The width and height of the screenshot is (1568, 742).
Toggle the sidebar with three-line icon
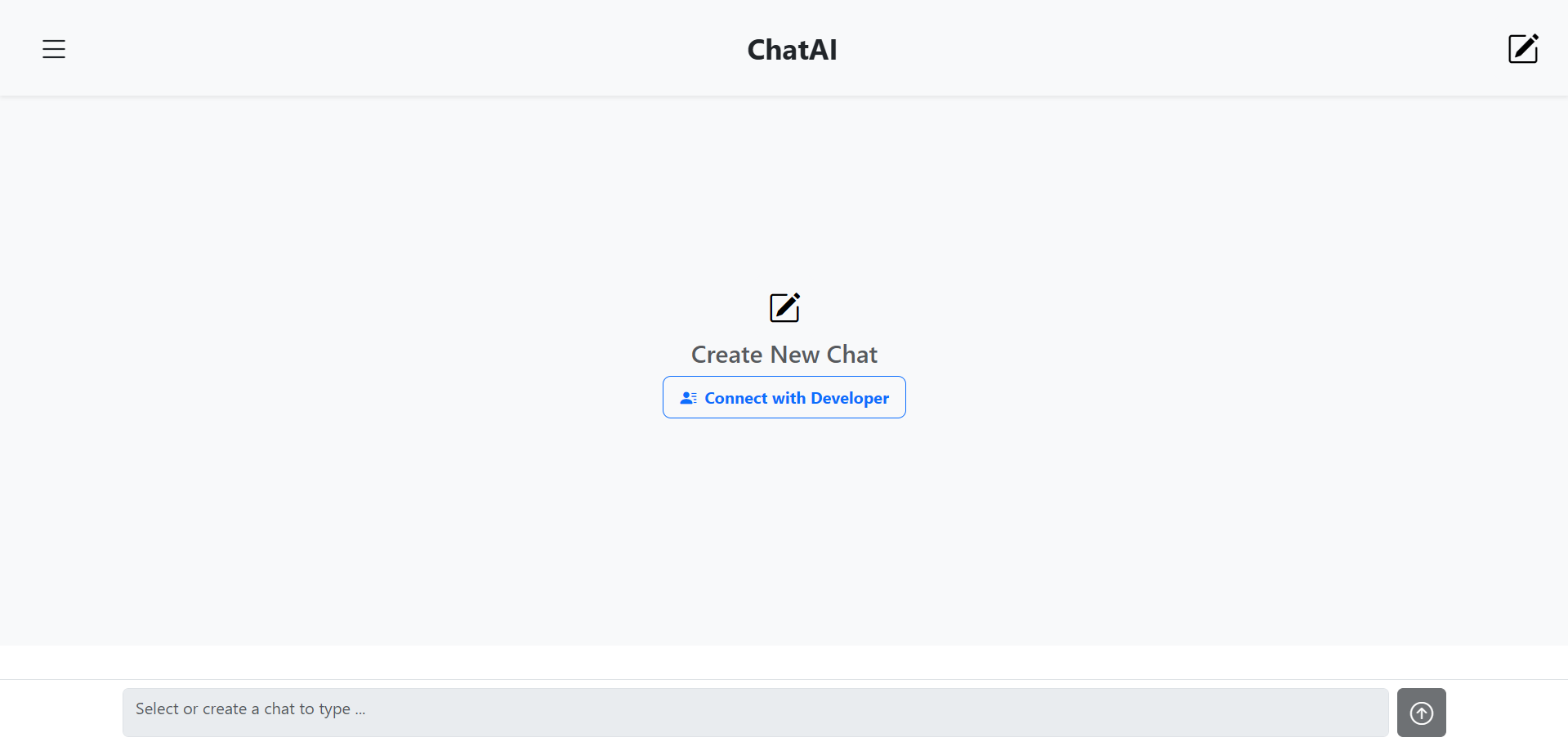point(54,49)
